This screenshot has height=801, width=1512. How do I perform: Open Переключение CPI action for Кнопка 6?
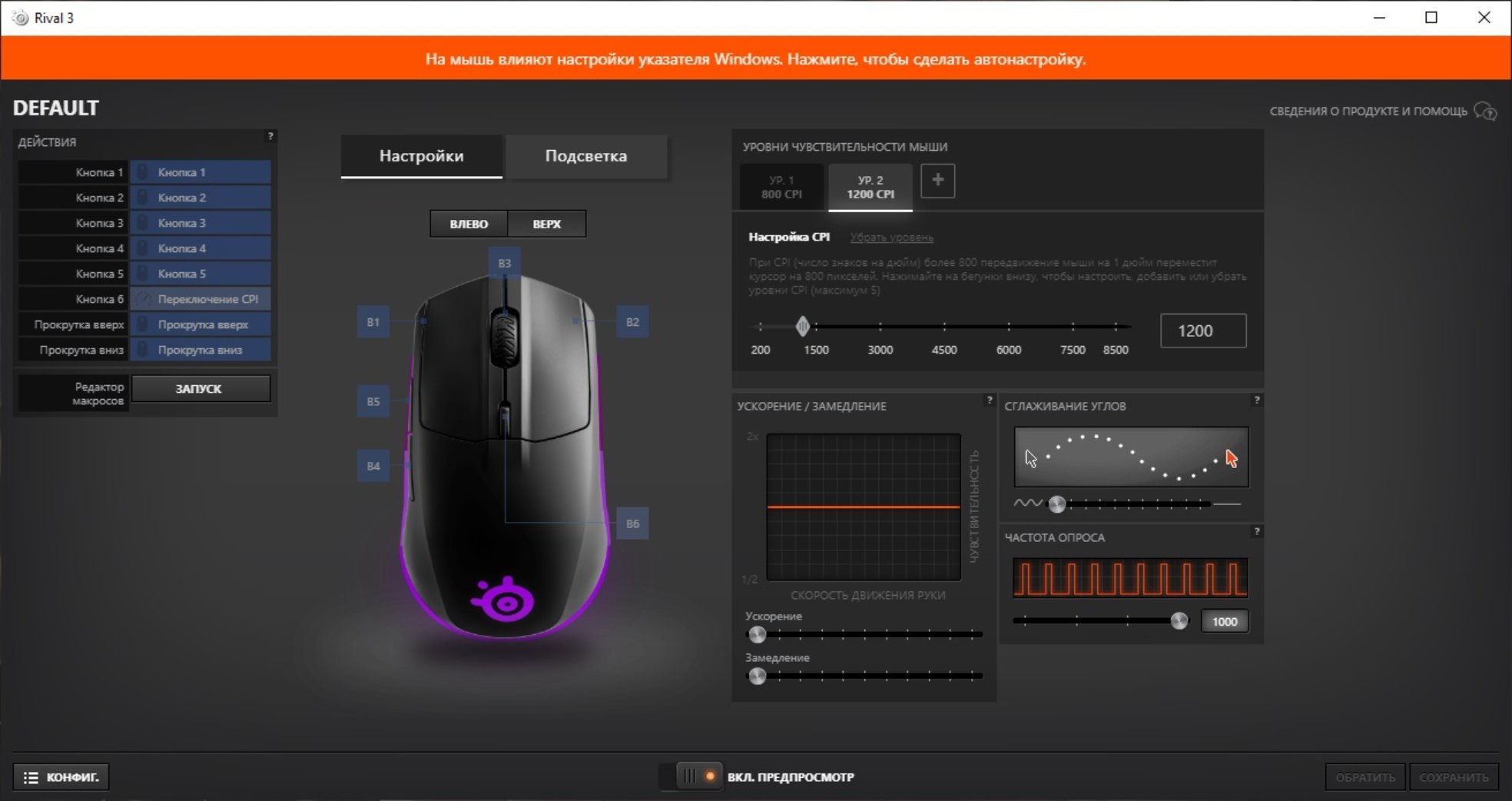[x=201, y=299]
